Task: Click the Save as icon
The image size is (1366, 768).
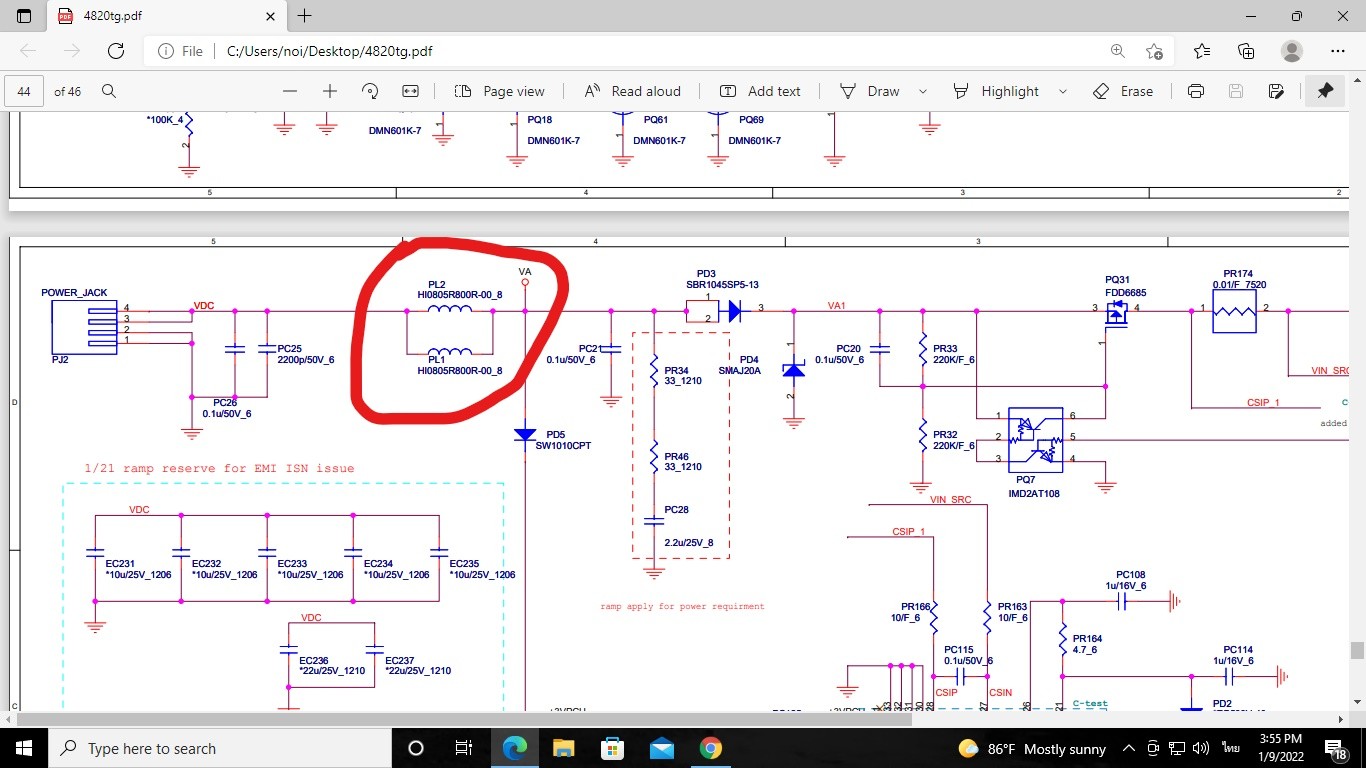Action: click(1276, 91)
